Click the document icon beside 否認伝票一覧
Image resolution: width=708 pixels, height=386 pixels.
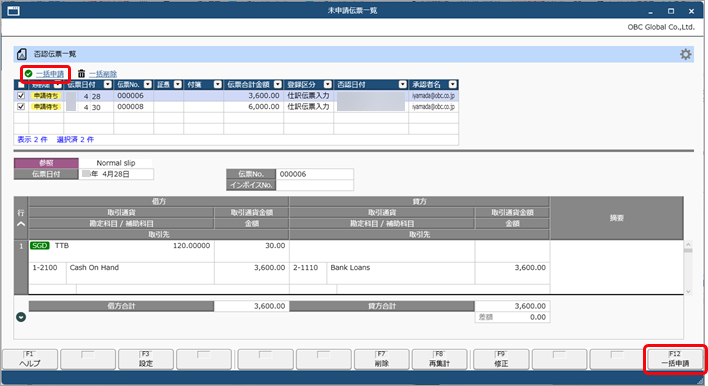tap(22, 54)
